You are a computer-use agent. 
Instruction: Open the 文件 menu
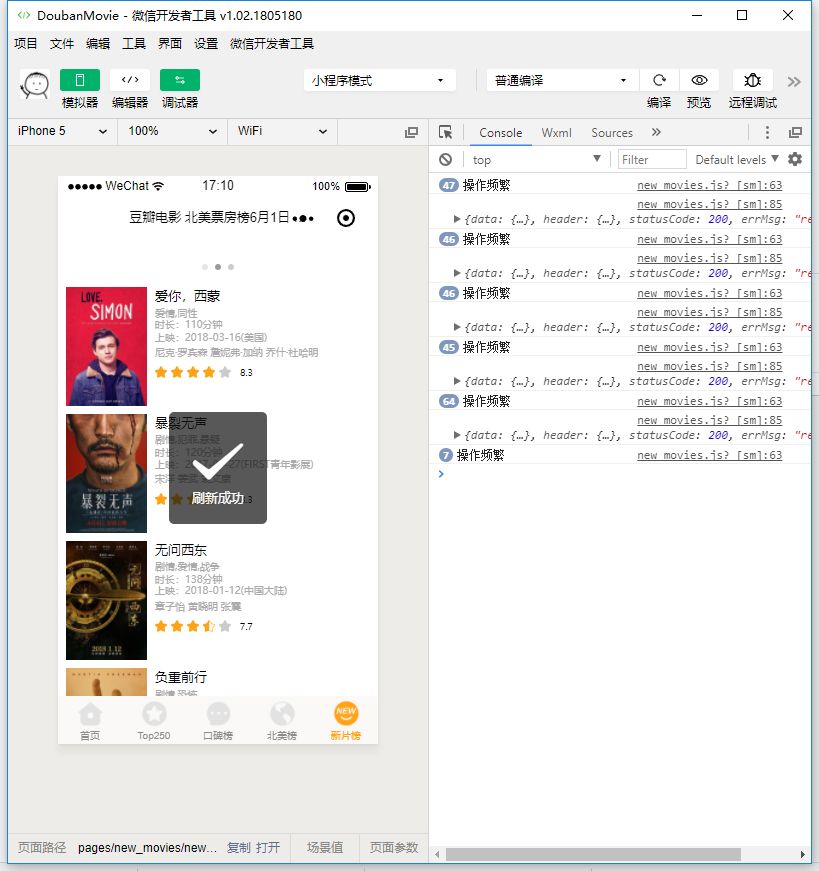coord(62,43)
